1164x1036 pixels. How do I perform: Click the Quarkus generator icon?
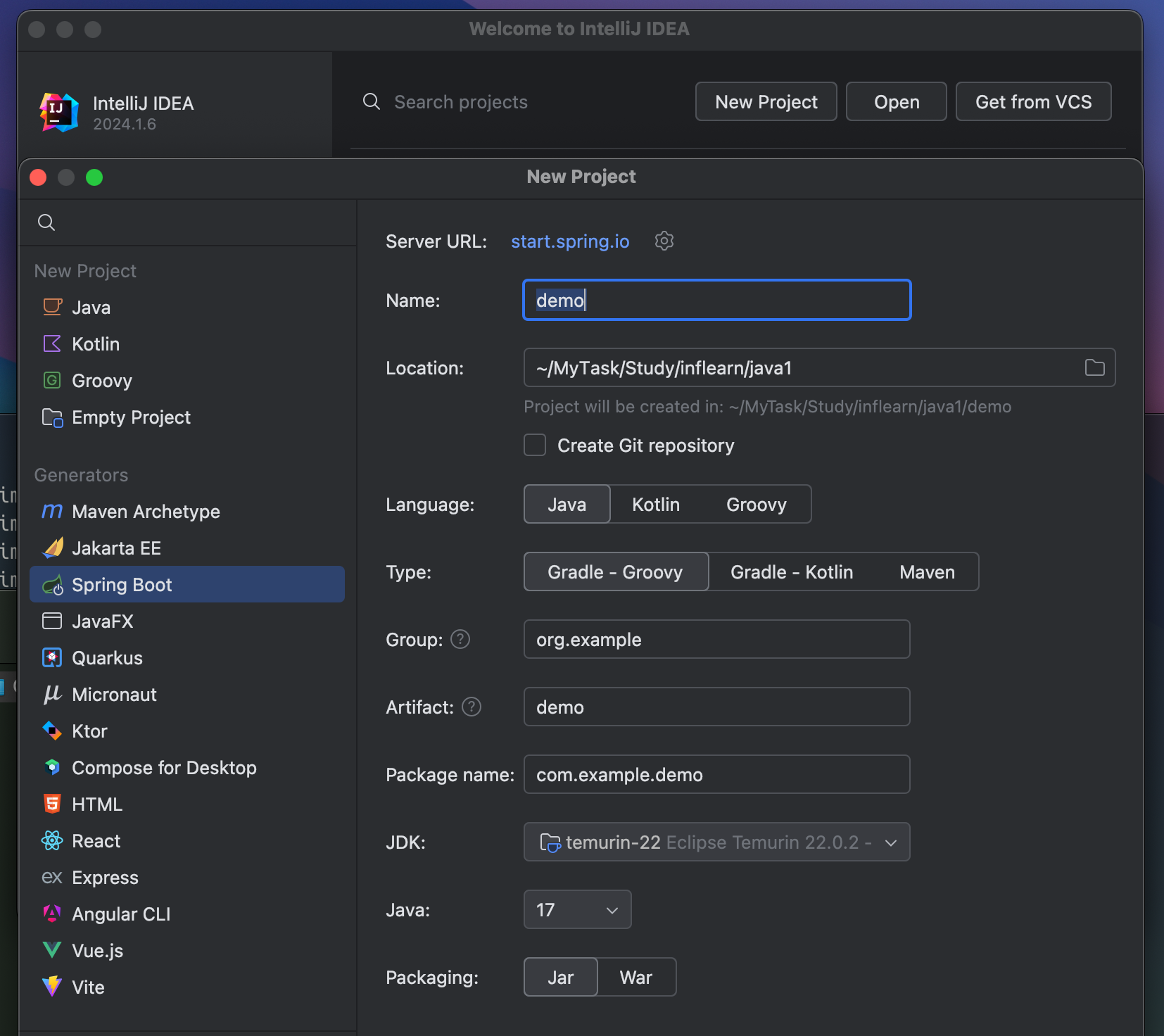[x=53, y=657]
